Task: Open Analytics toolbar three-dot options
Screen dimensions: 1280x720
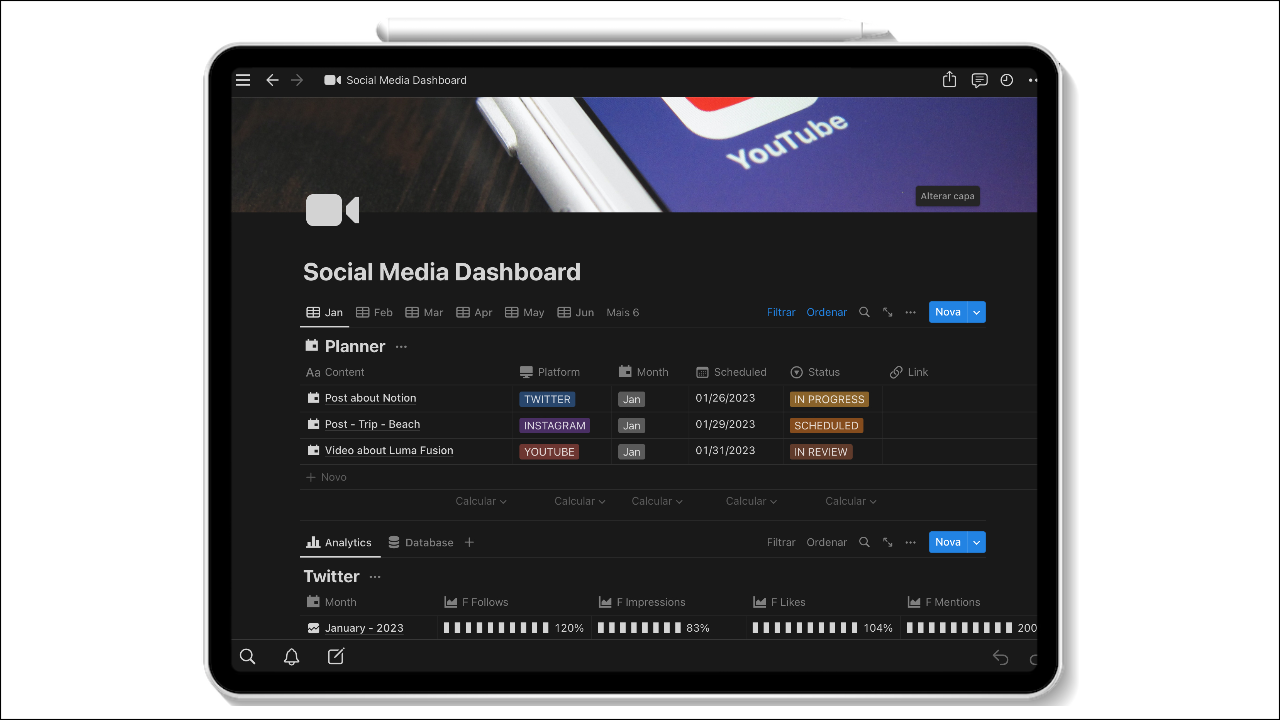Action: click(x=910, y=542)
